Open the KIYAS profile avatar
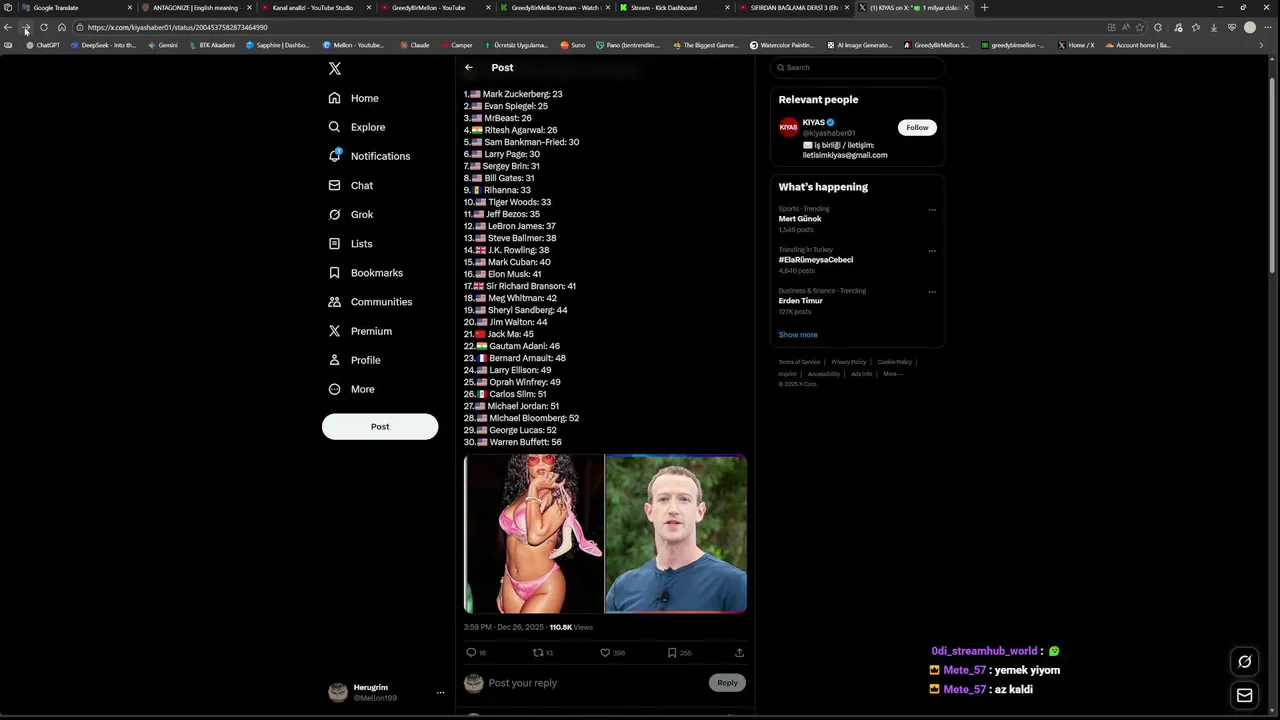 coord(788,127)
